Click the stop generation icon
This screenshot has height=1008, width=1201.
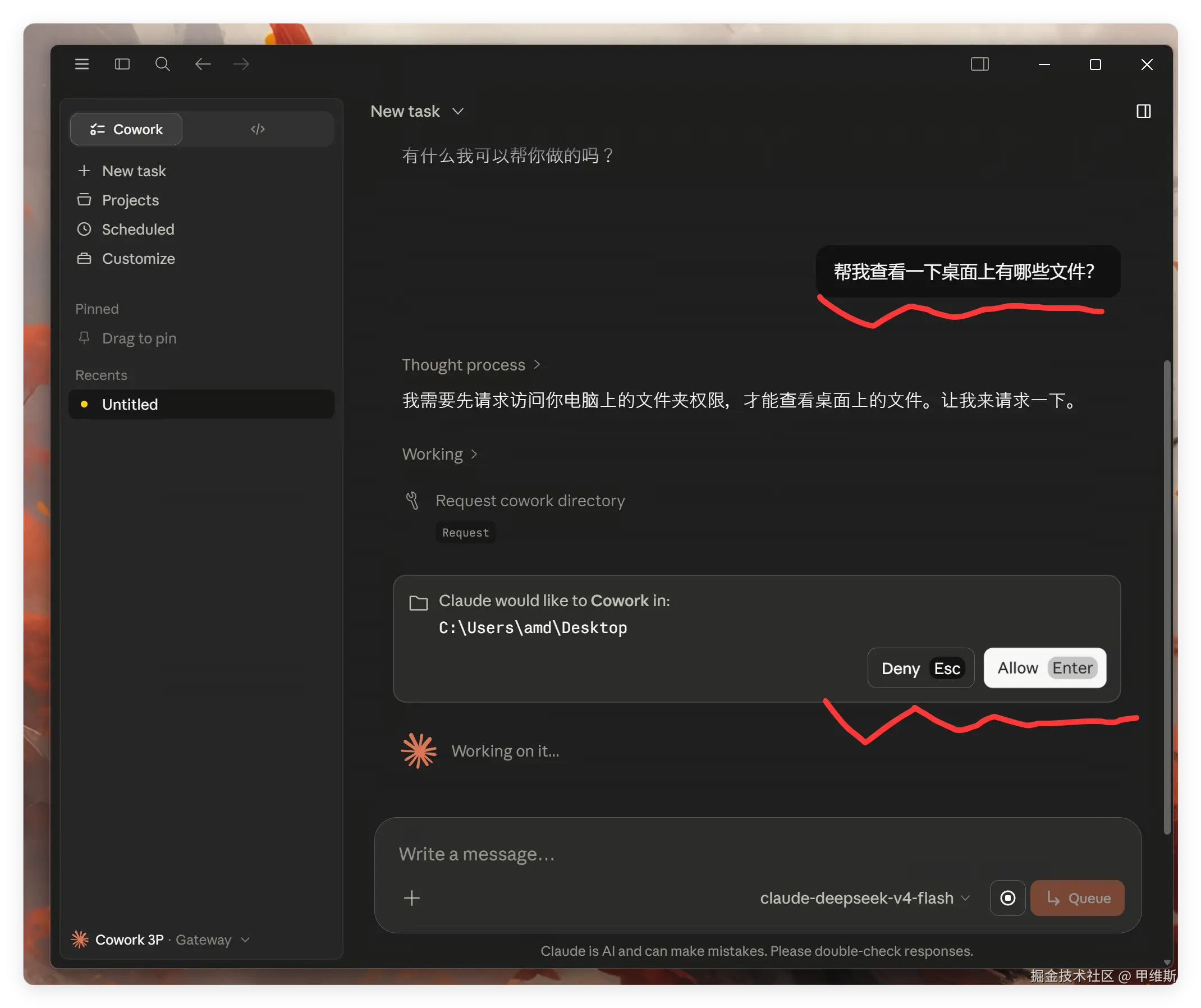1008,898
